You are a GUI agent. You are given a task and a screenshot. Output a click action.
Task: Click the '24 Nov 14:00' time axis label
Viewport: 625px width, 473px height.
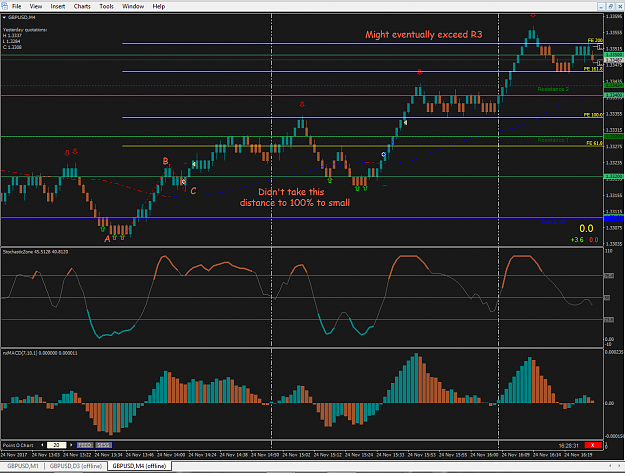click(171, 455)
